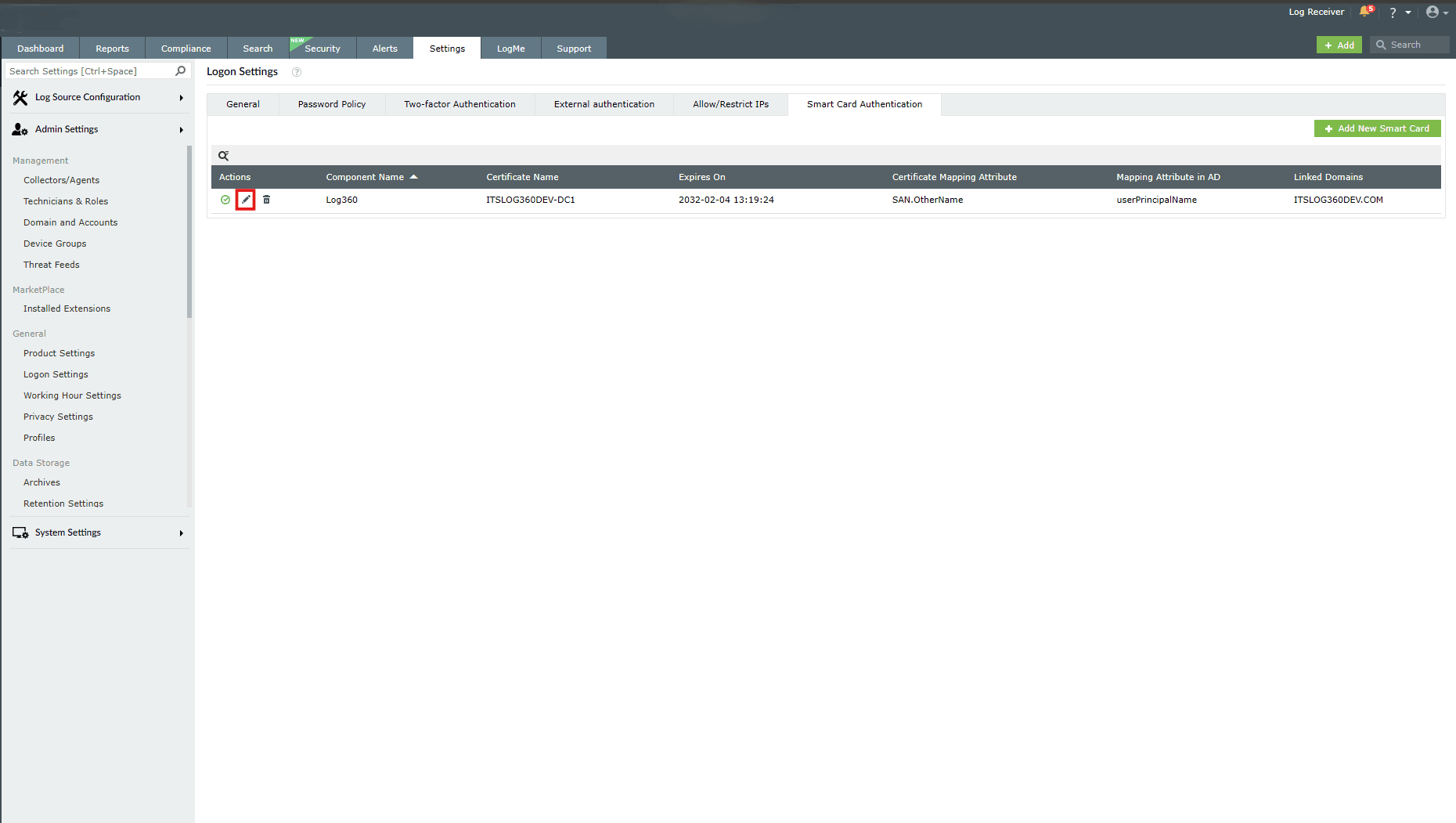Open Archives in Data Storage
1456x823 pixels.
41,482
